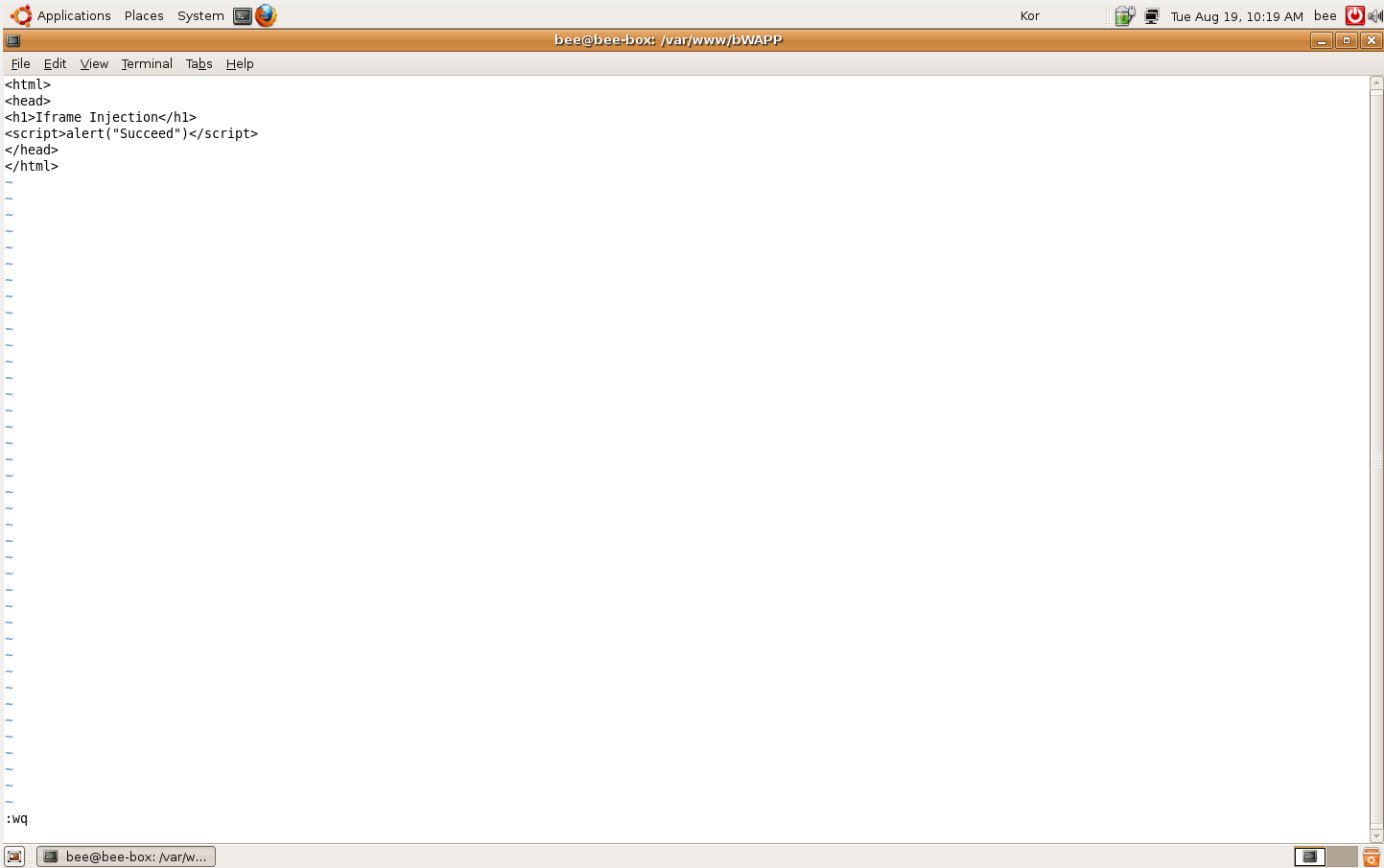Click the script alert("Succeed") line
The image size is (1384, 868).
pyautogui.click(x=131, y=133)
